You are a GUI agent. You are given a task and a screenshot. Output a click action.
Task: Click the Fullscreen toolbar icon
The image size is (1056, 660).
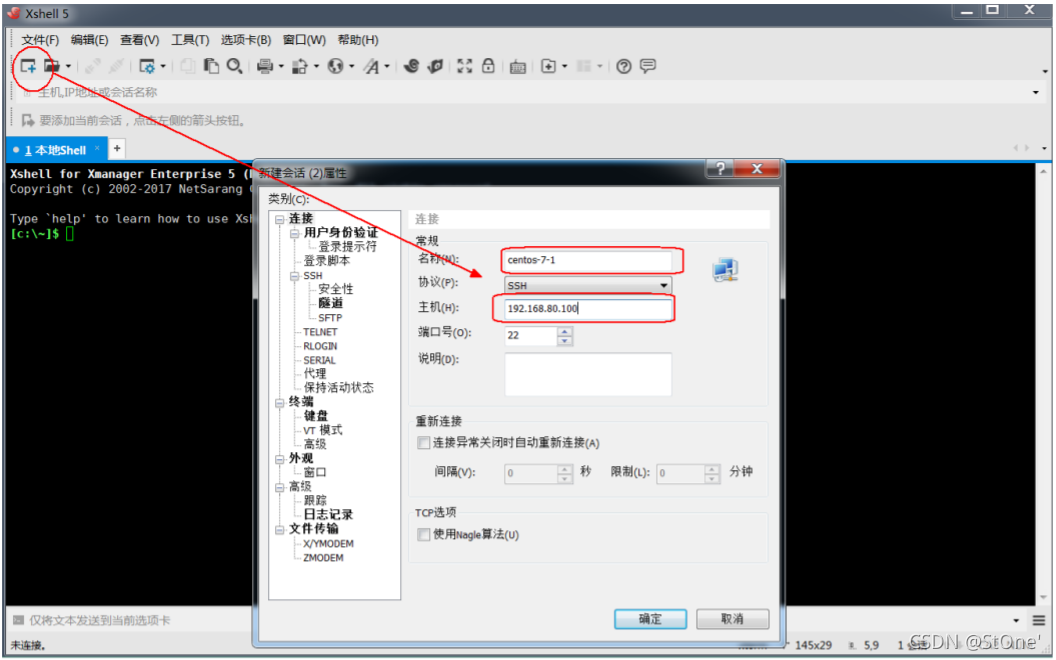465,66
